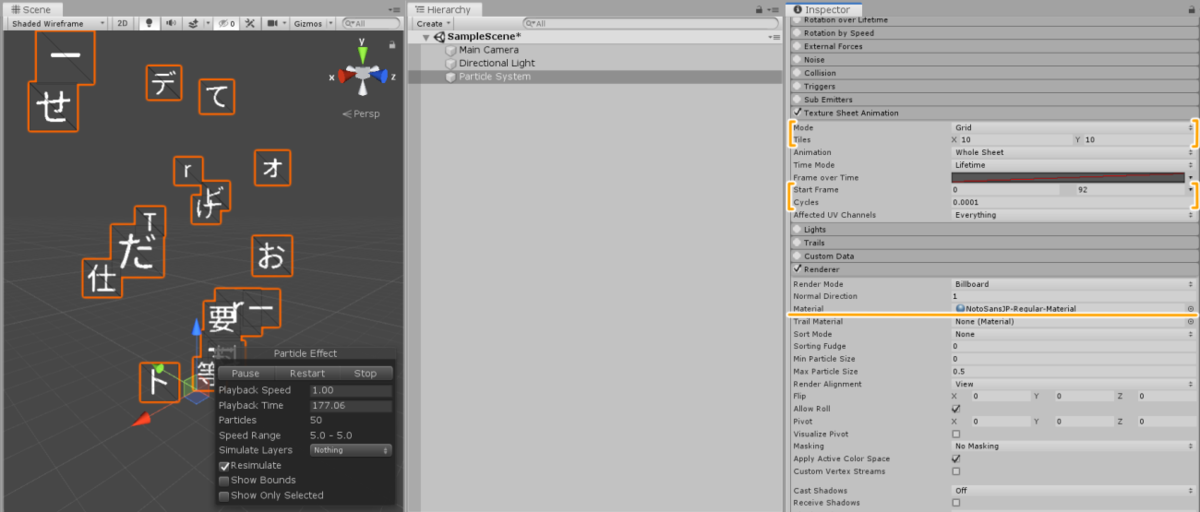Toggle 2D view mode
The image size is (1200, 512).
tap(122, 23)
